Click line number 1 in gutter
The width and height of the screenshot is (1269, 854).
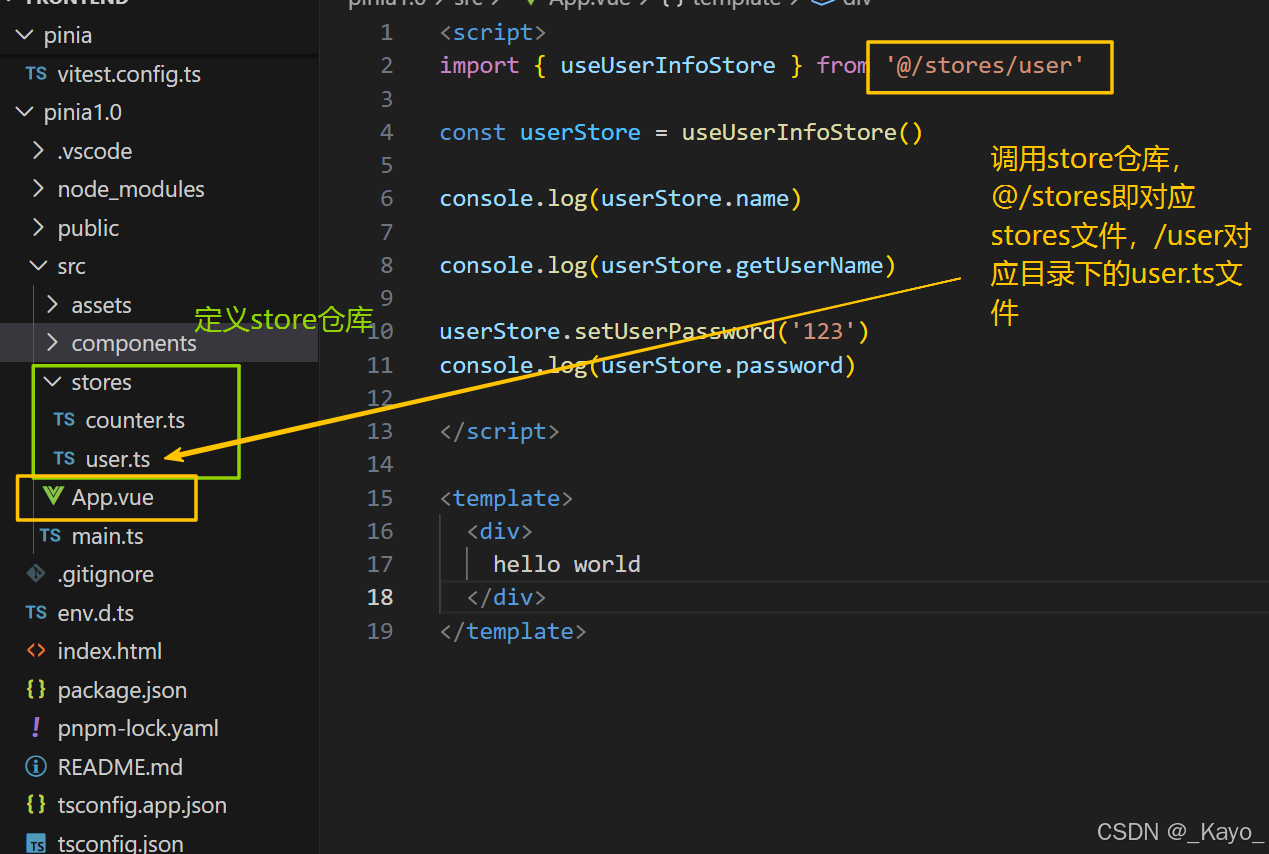click(x=387, y=33)
